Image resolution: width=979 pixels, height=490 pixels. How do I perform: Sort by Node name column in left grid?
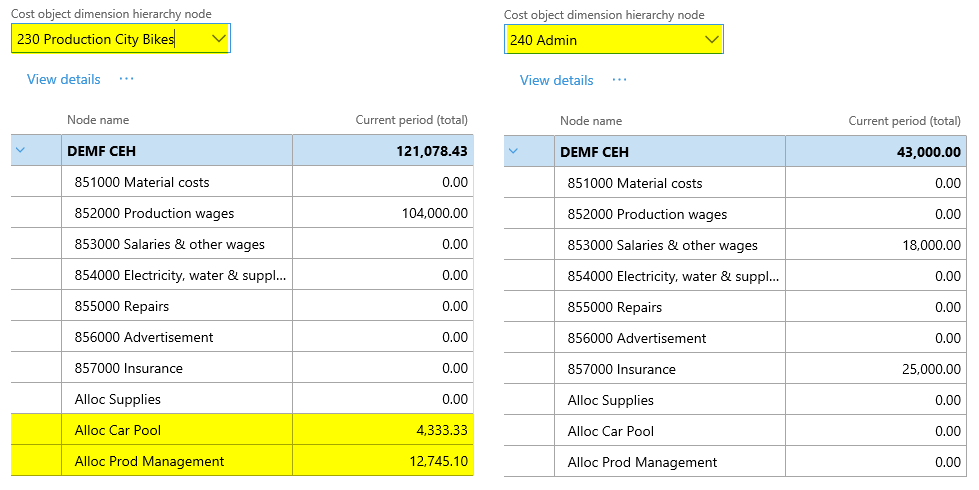click(x=98, y=120)
